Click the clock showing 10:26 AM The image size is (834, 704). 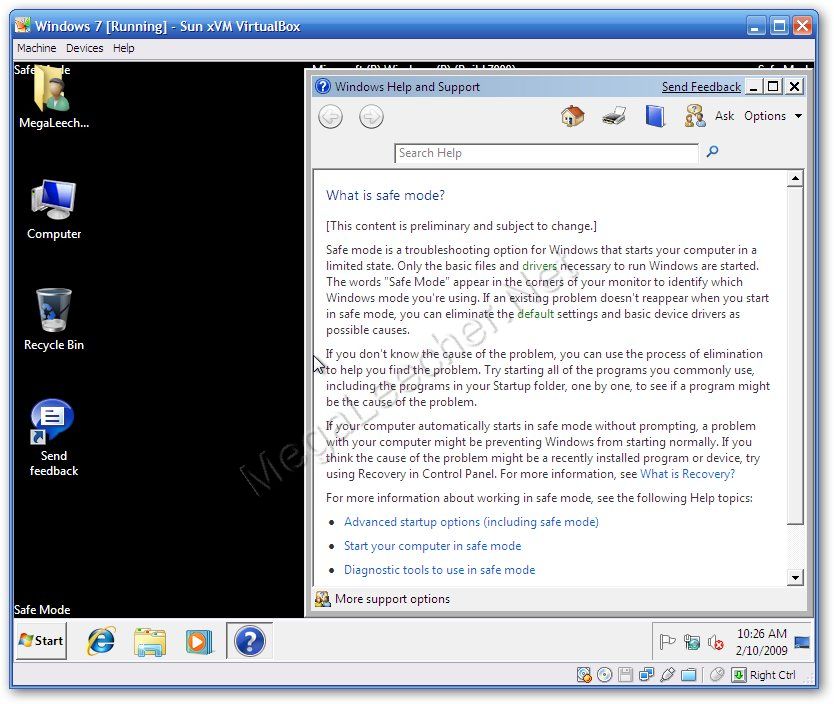point(761,642)
